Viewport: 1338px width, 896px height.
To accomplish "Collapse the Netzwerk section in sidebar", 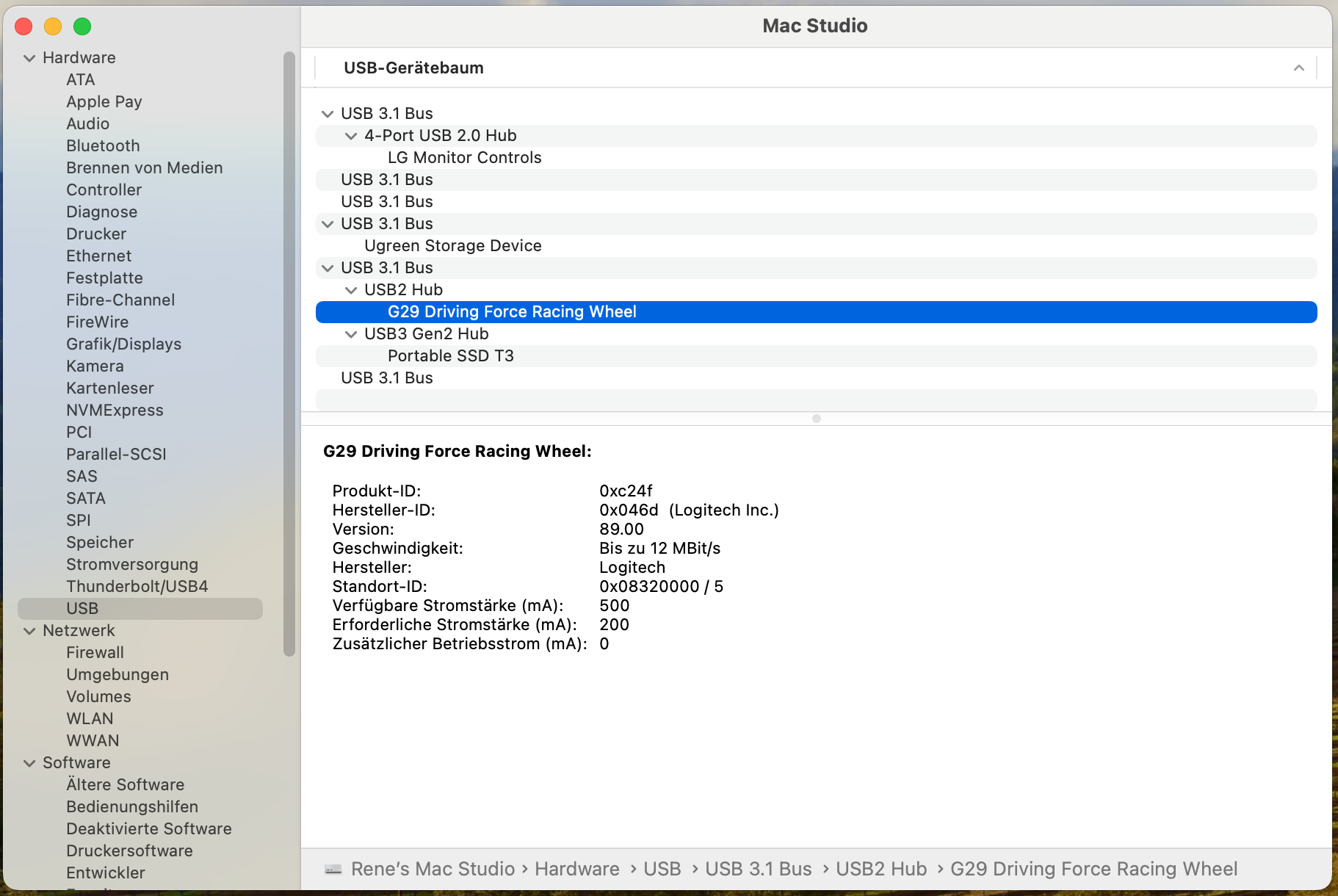I will pyautogui.click(x=29, y=630).
